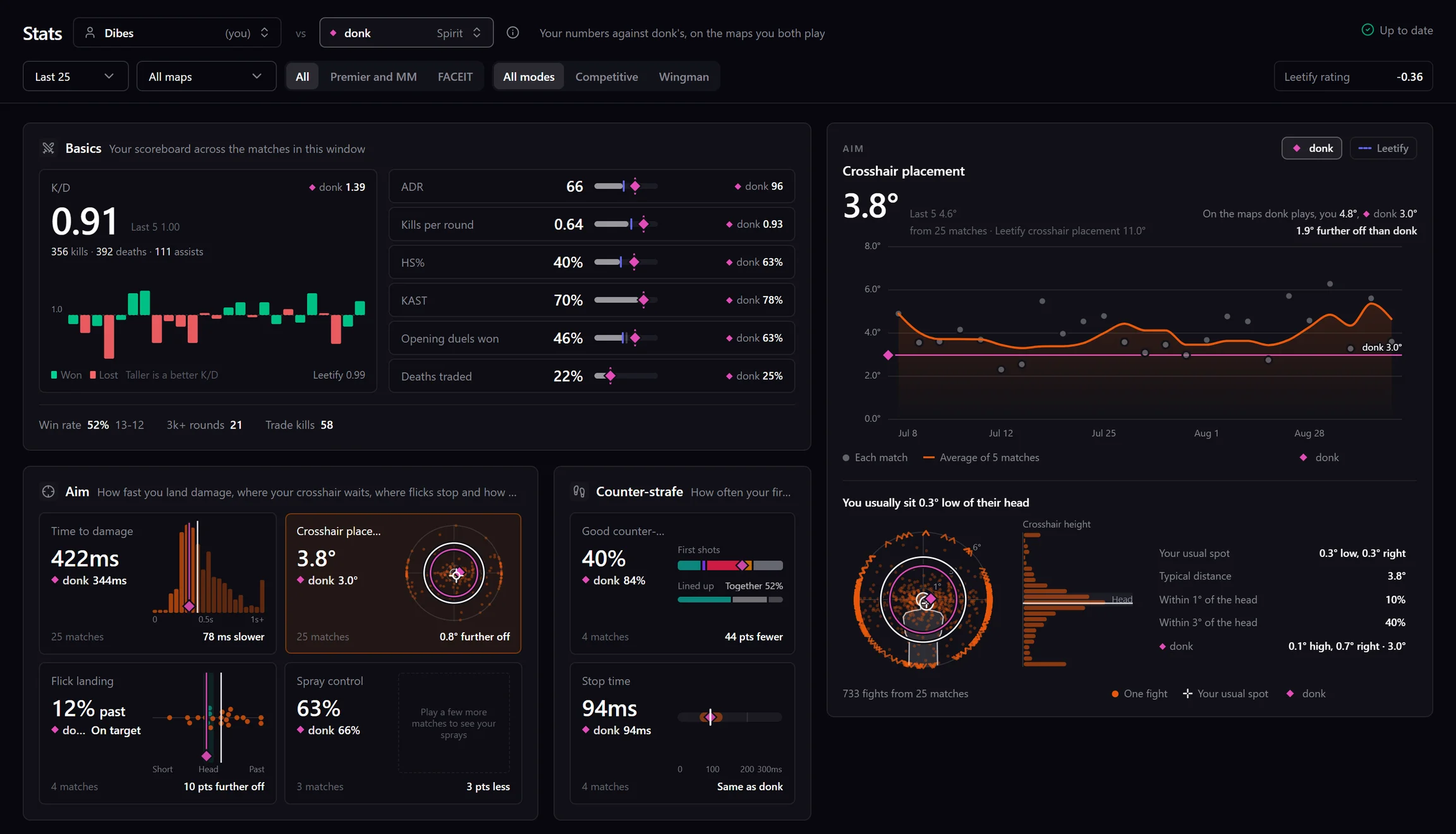1456x834 pixels.
Task: Click the Each match legend entry
Action: click(875, 457)
